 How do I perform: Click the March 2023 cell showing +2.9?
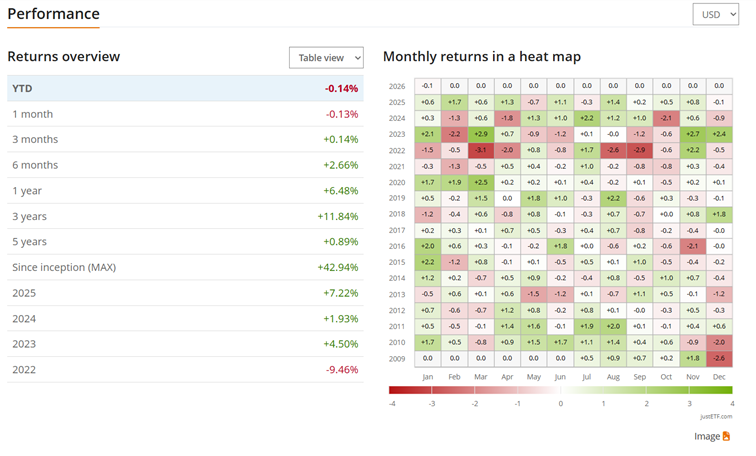tap(481, 134)
